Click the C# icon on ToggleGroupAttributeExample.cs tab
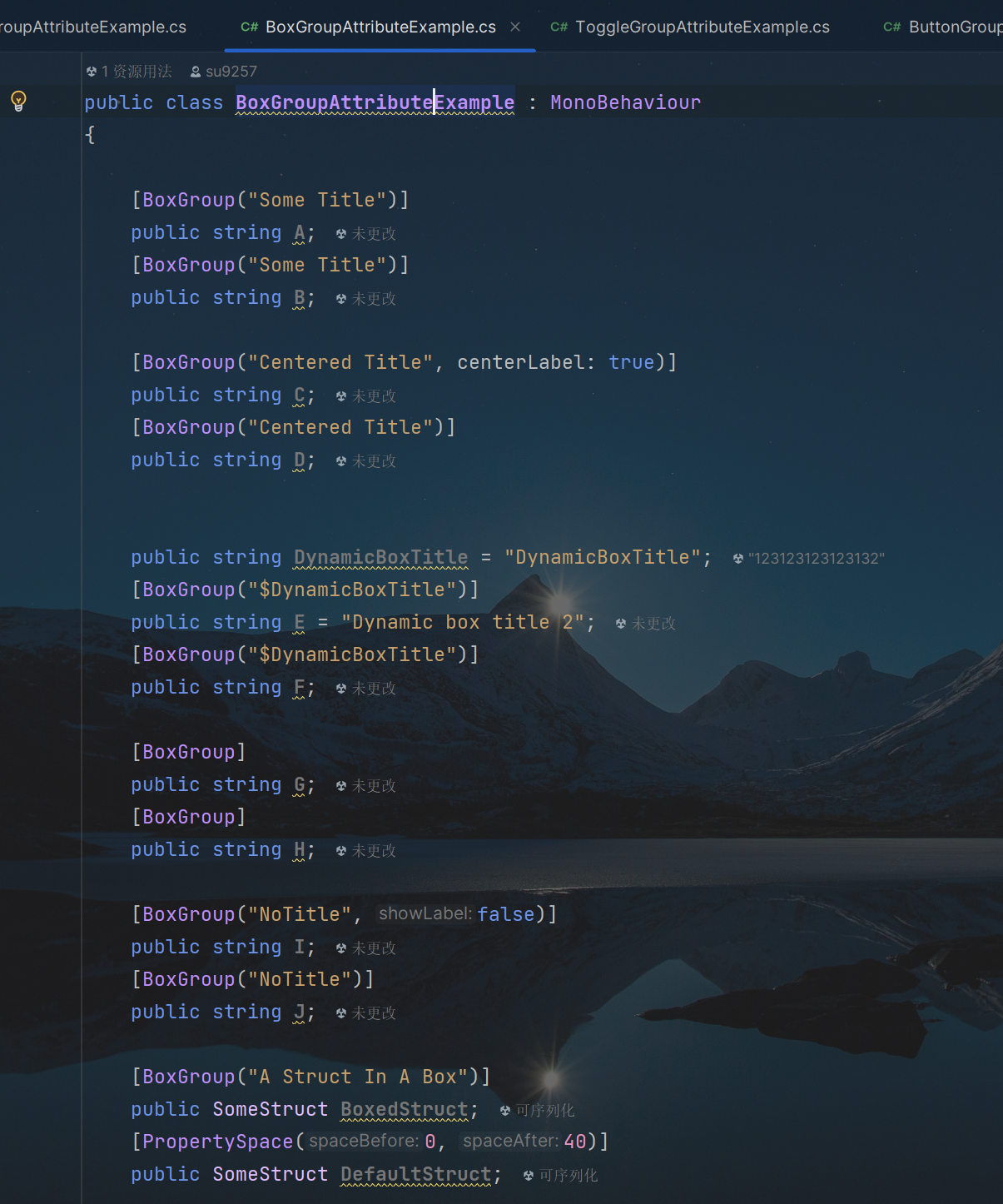This screenshot has height=1204, width=1003. [x=559, y=27]
